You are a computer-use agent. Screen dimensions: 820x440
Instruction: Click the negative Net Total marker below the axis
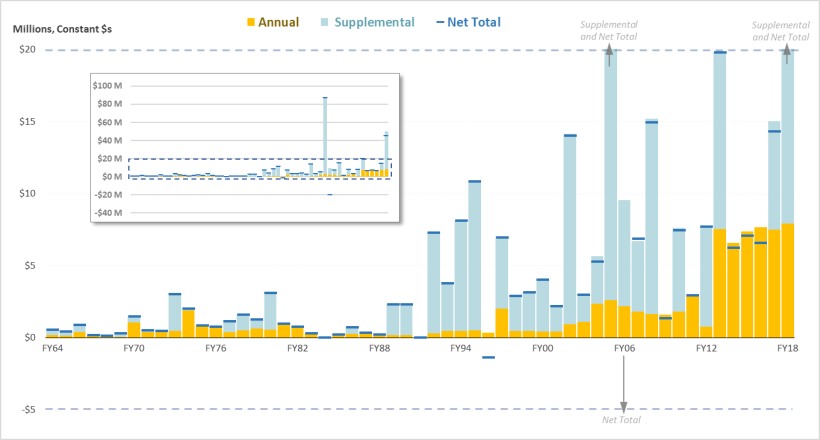(488, 357)
